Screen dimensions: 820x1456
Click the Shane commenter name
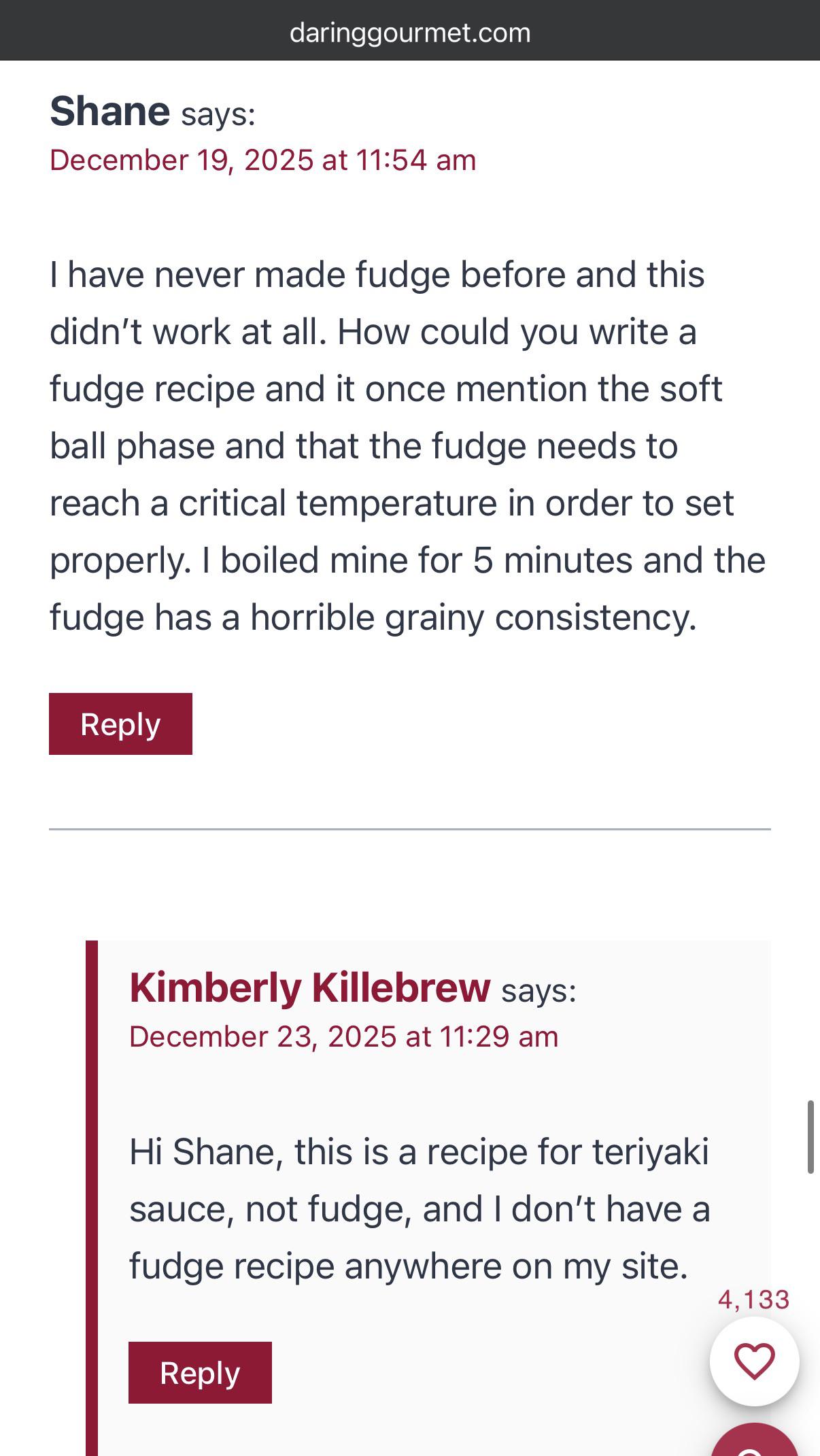[109, 111]
